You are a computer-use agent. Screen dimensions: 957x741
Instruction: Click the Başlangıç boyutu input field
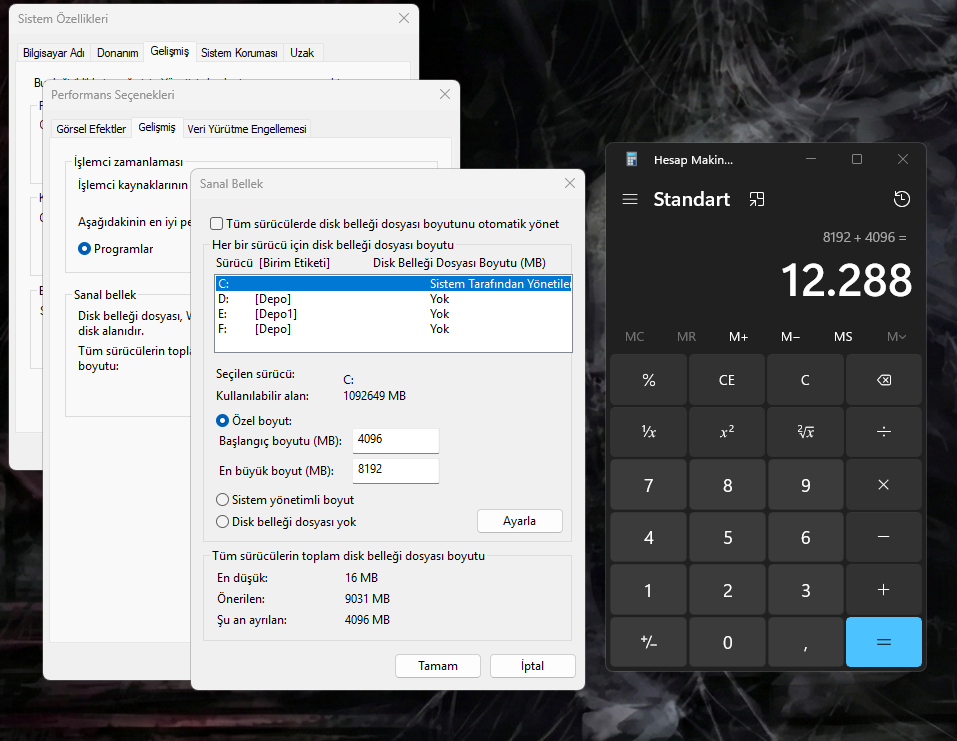click(x=395, y=440)
